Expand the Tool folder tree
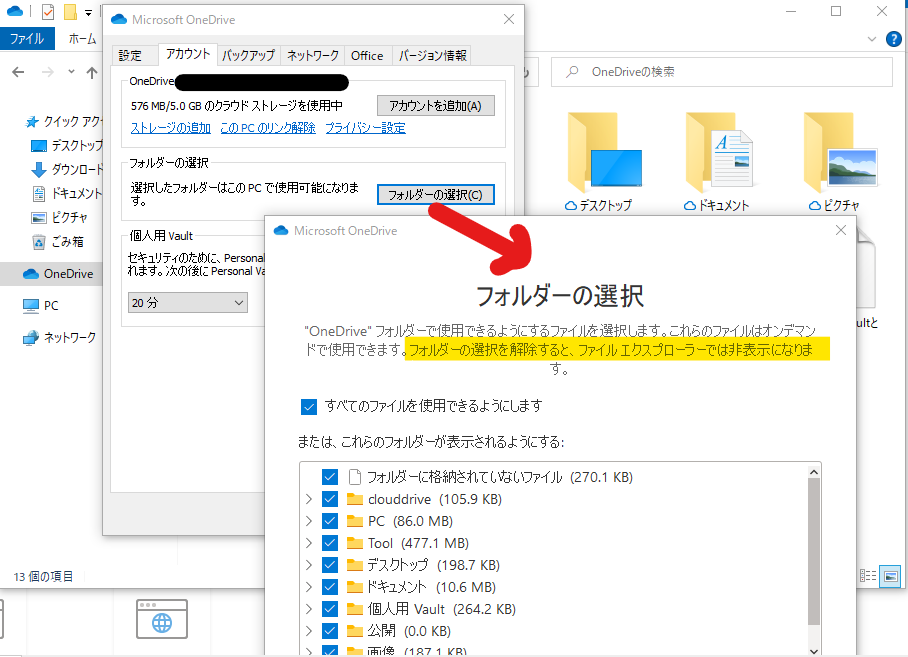Screen dimensions: 908x657 pyautogui.click(x=309, y=542)
